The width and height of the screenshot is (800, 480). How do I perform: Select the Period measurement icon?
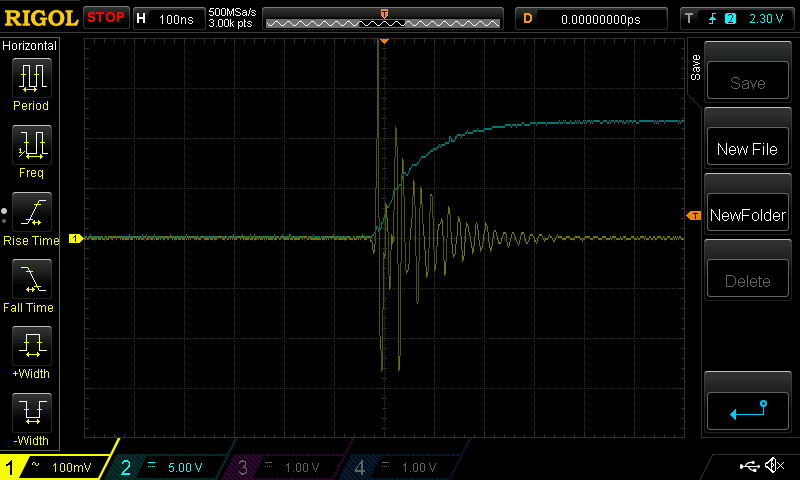pos(32,78)
